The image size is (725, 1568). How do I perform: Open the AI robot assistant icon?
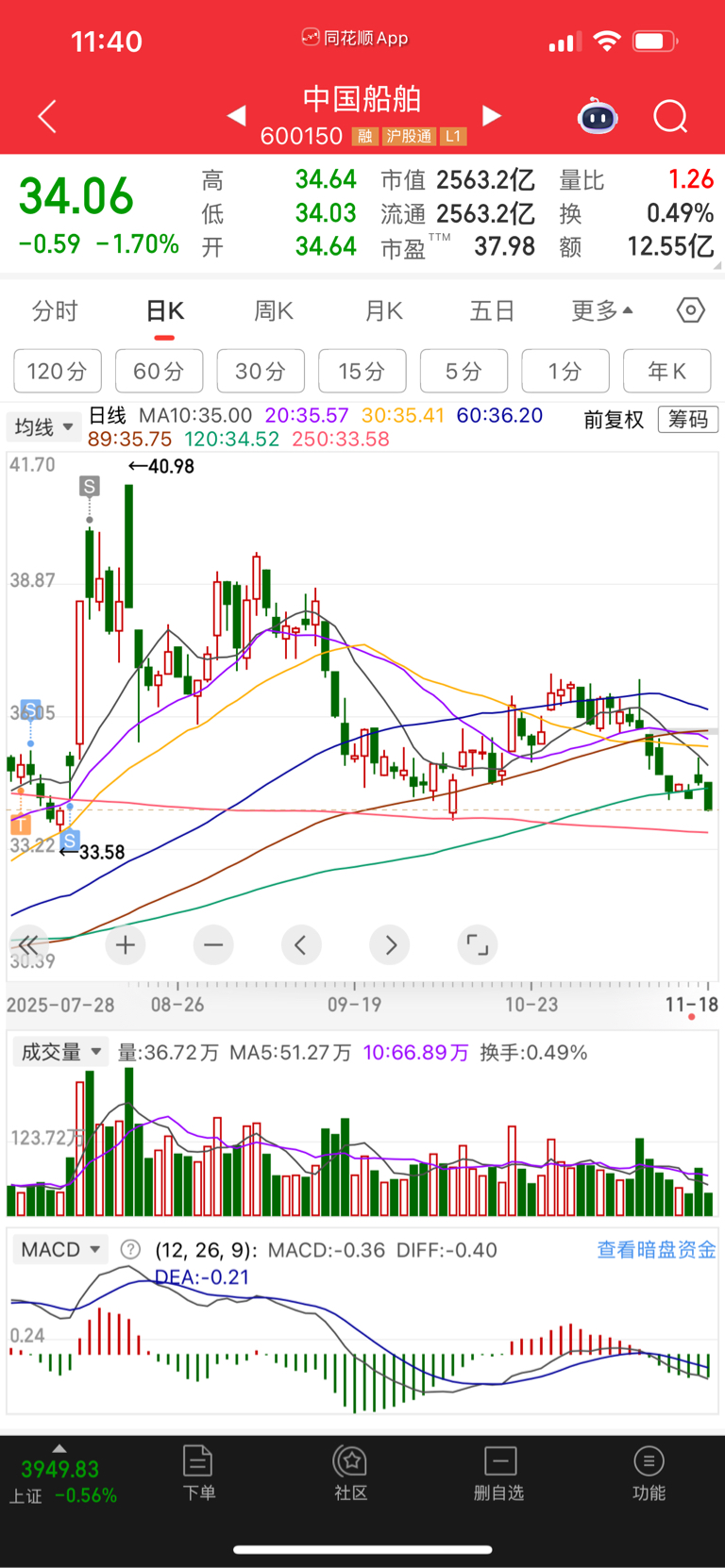(x=598, y=116)
